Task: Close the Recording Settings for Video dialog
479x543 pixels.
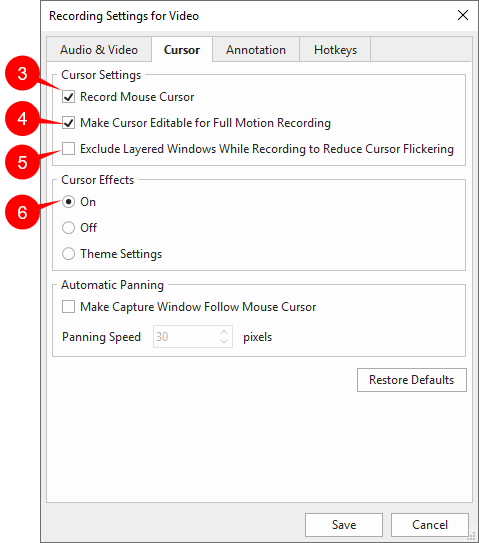Action: tap(463, 15)
